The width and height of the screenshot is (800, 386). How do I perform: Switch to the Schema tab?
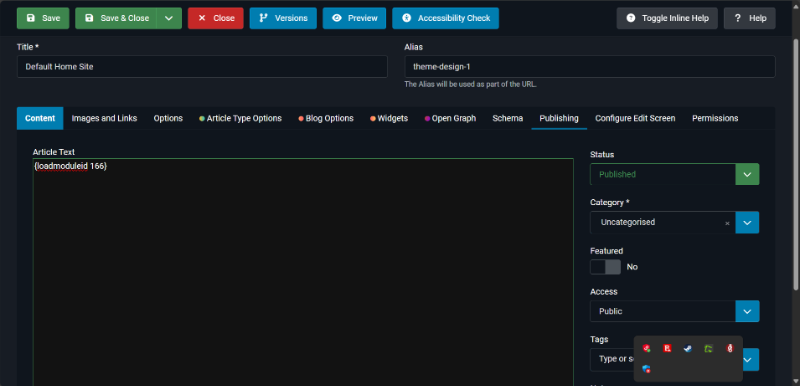click(508, 118)
